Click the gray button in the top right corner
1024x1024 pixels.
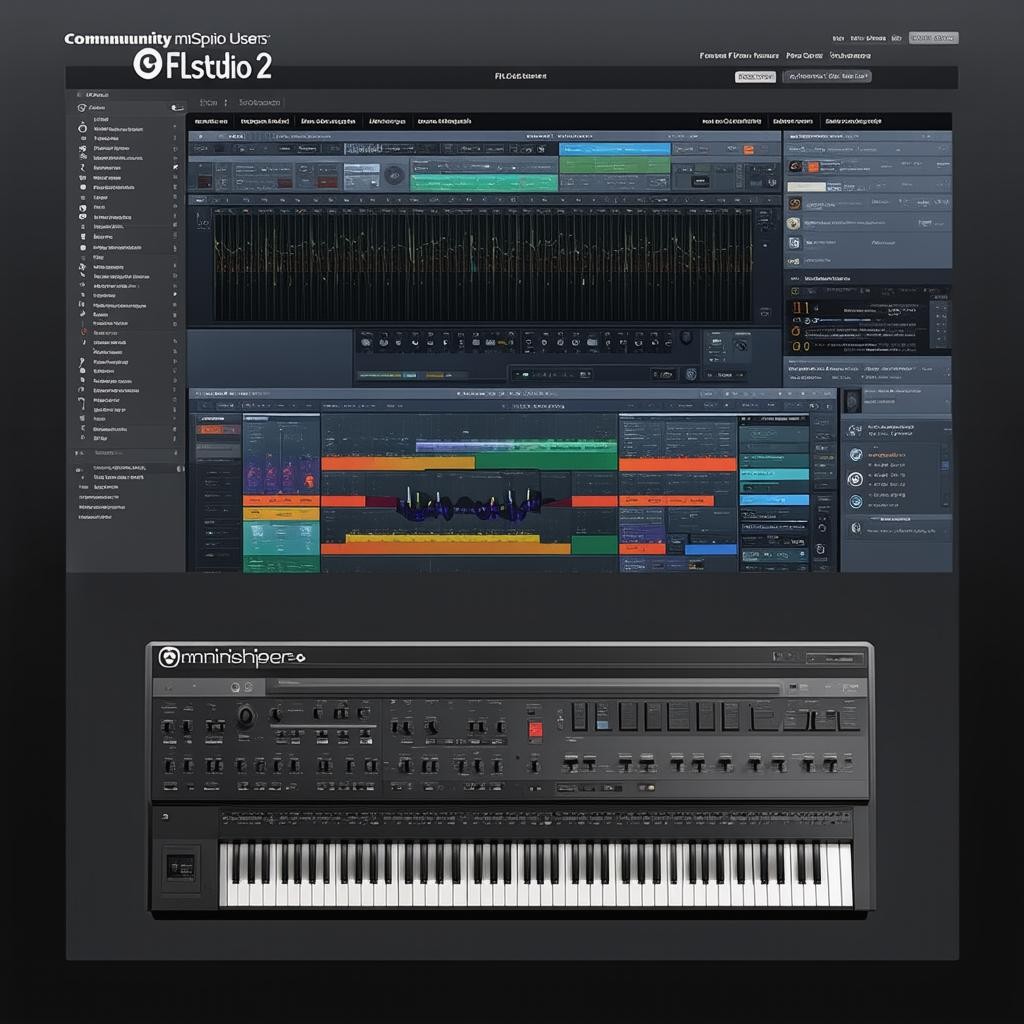(933, 38)
